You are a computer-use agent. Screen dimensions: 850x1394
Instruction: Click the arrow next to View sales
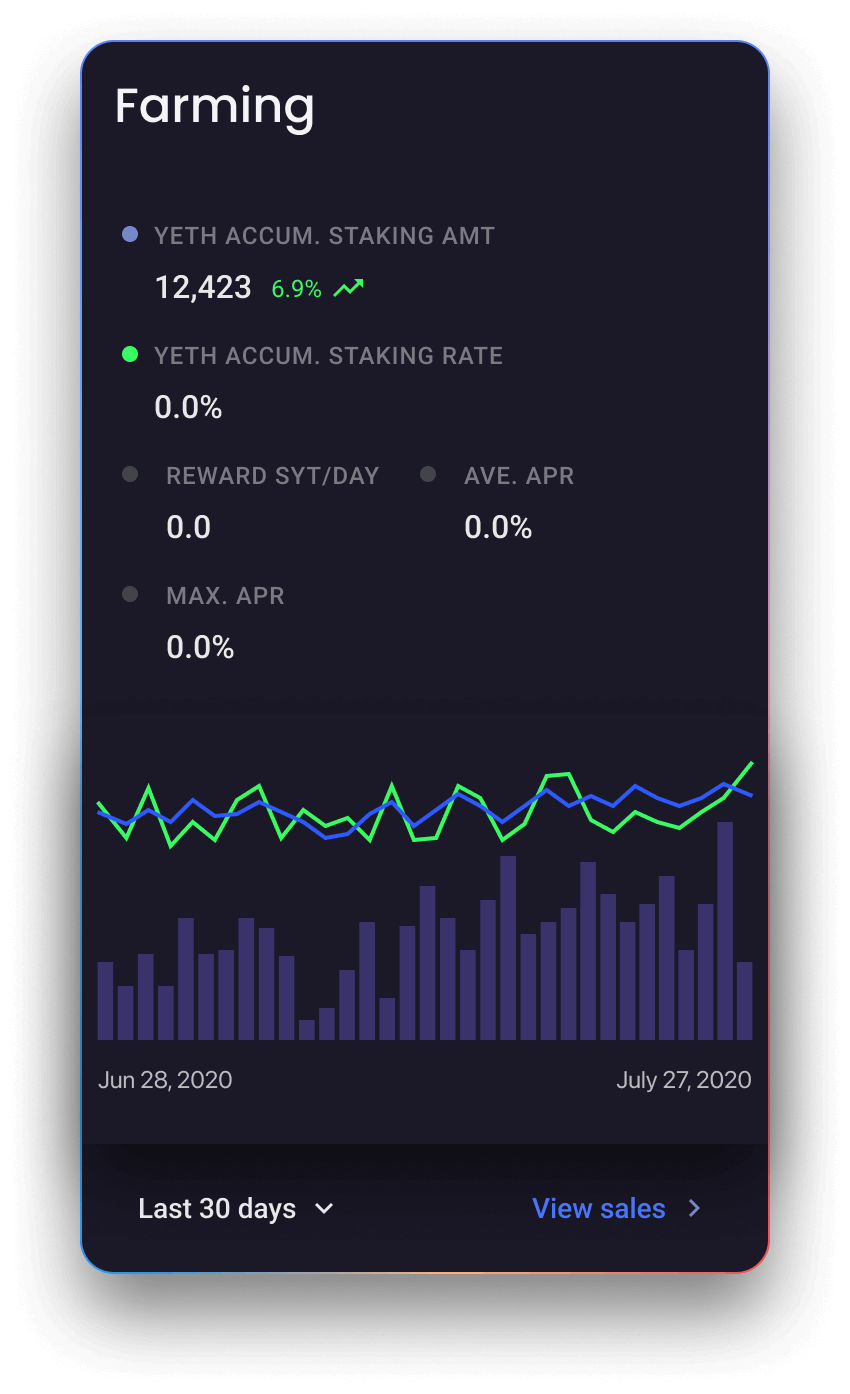point(695,1208)
